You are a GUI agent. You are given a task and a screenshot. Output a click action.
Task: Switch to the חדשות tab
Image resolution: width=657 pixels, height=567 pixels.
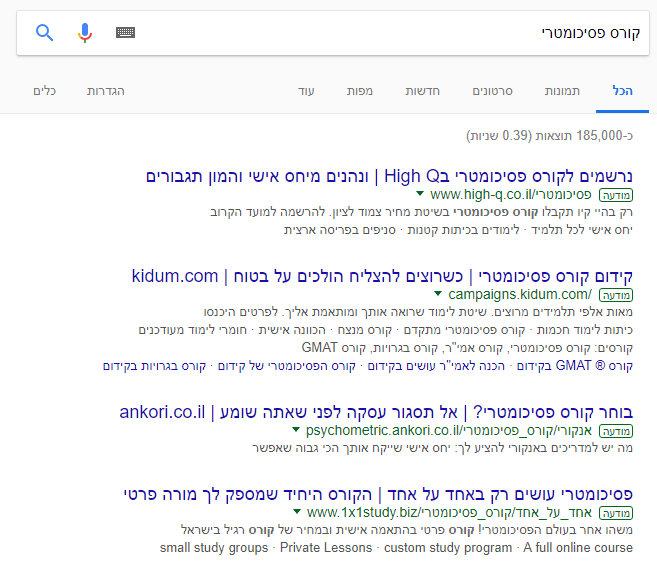coord(422,91)
